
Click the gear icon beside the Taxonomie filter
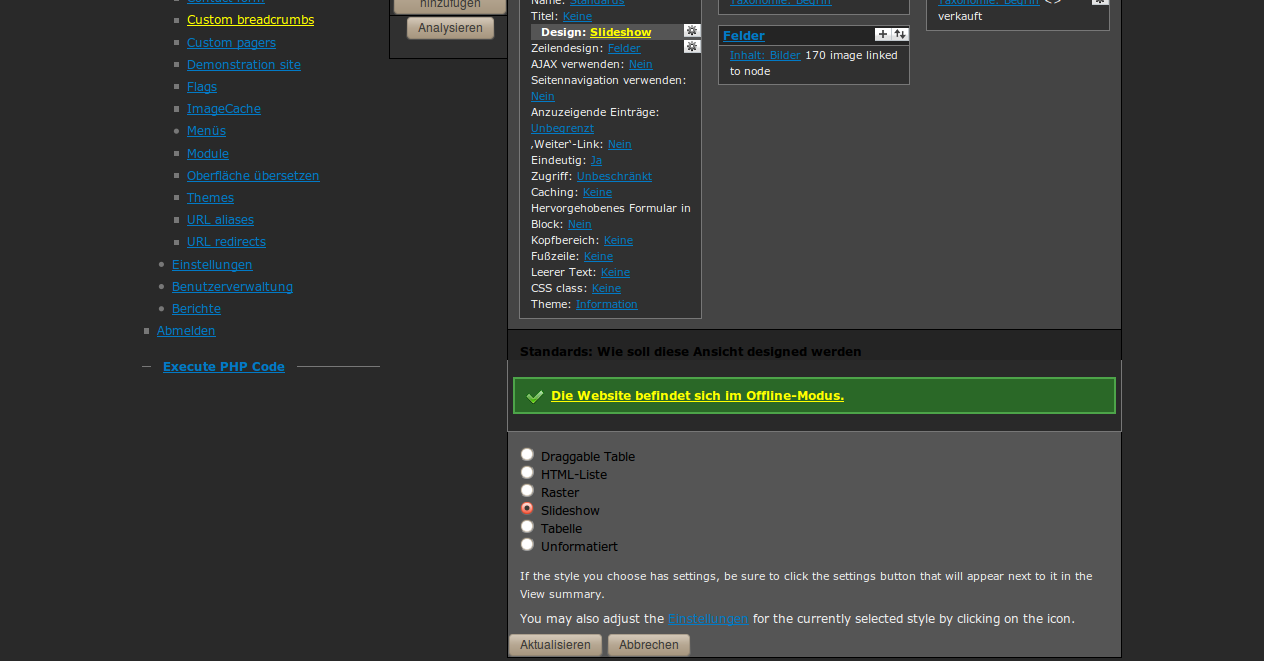[1099, 1]
